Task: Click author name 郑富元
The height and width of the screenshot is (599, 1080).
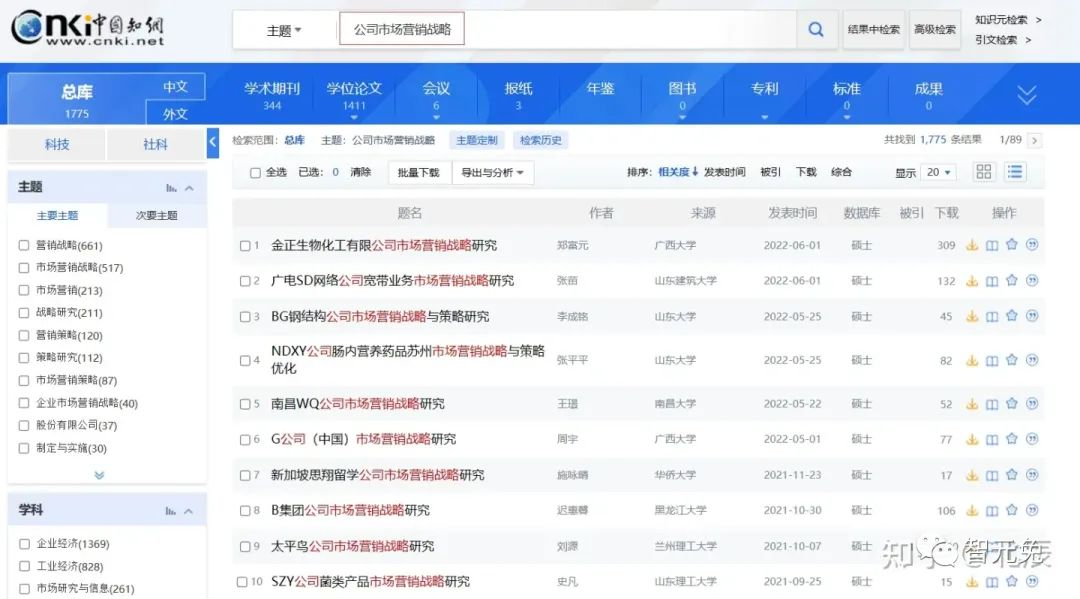Action: point(572,246)
